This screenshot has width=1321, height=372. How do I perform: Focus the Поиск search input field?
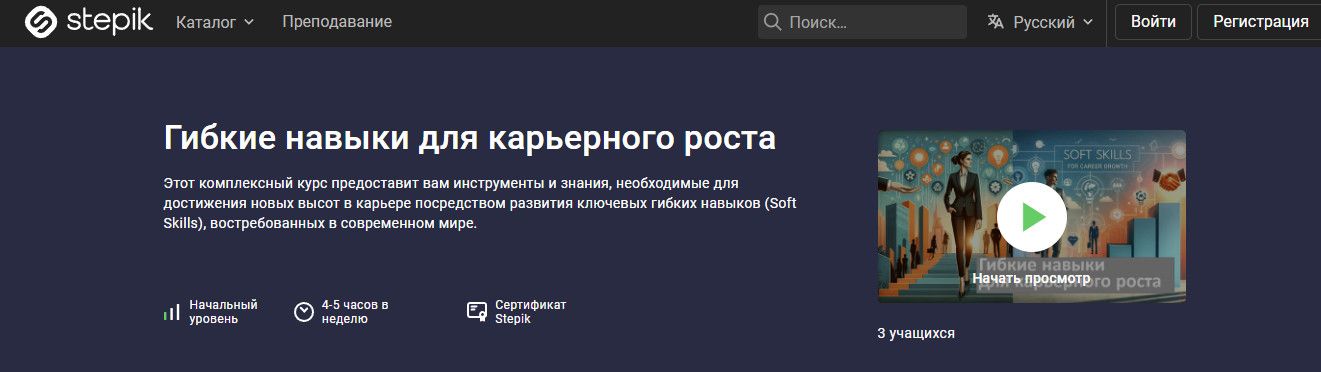tap(862, 22)
